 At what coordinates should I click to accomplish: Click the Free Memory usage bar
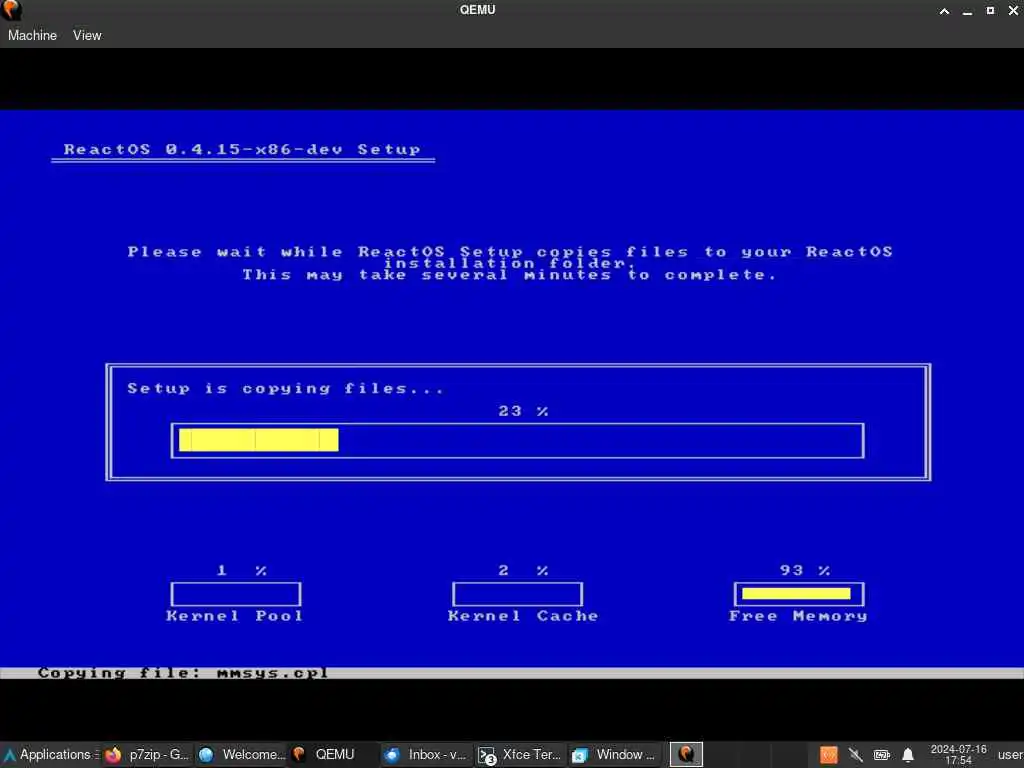(x=799, y=594)
